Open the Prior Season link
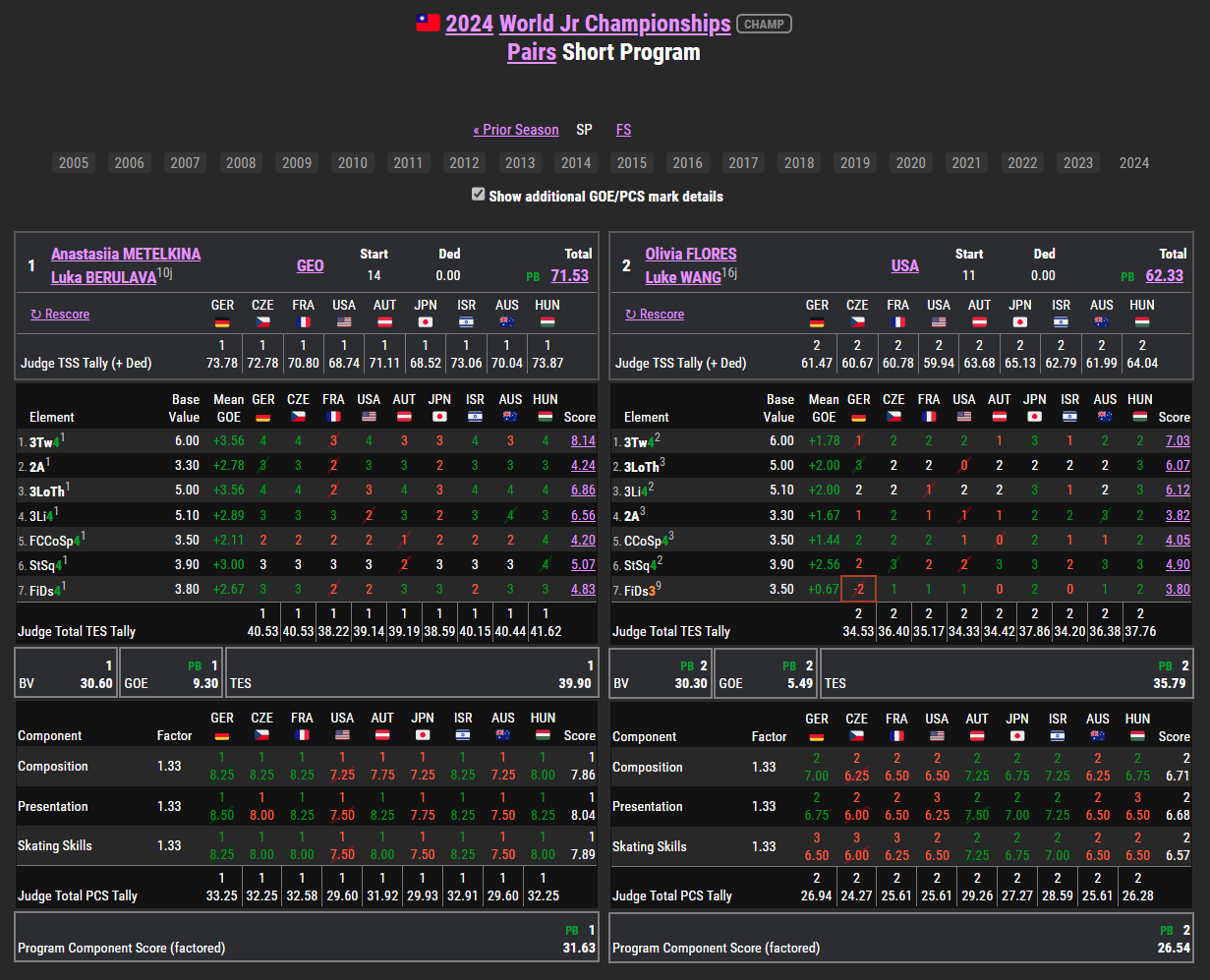This screenshot has height=980, width=1210. point(515,130)
